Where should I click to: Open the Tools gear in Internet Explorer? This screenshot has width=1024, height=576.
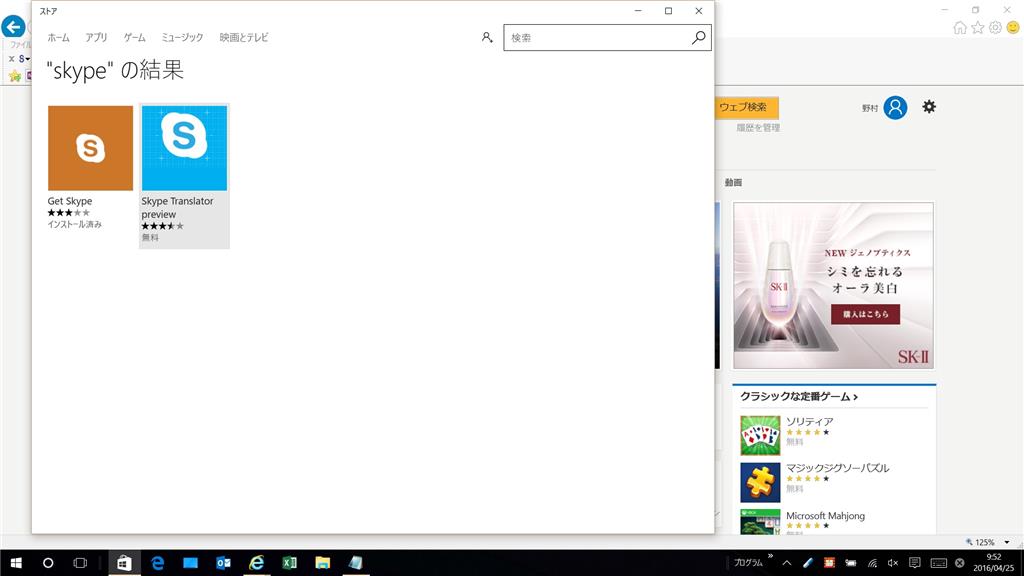click(x=995, y=27)
